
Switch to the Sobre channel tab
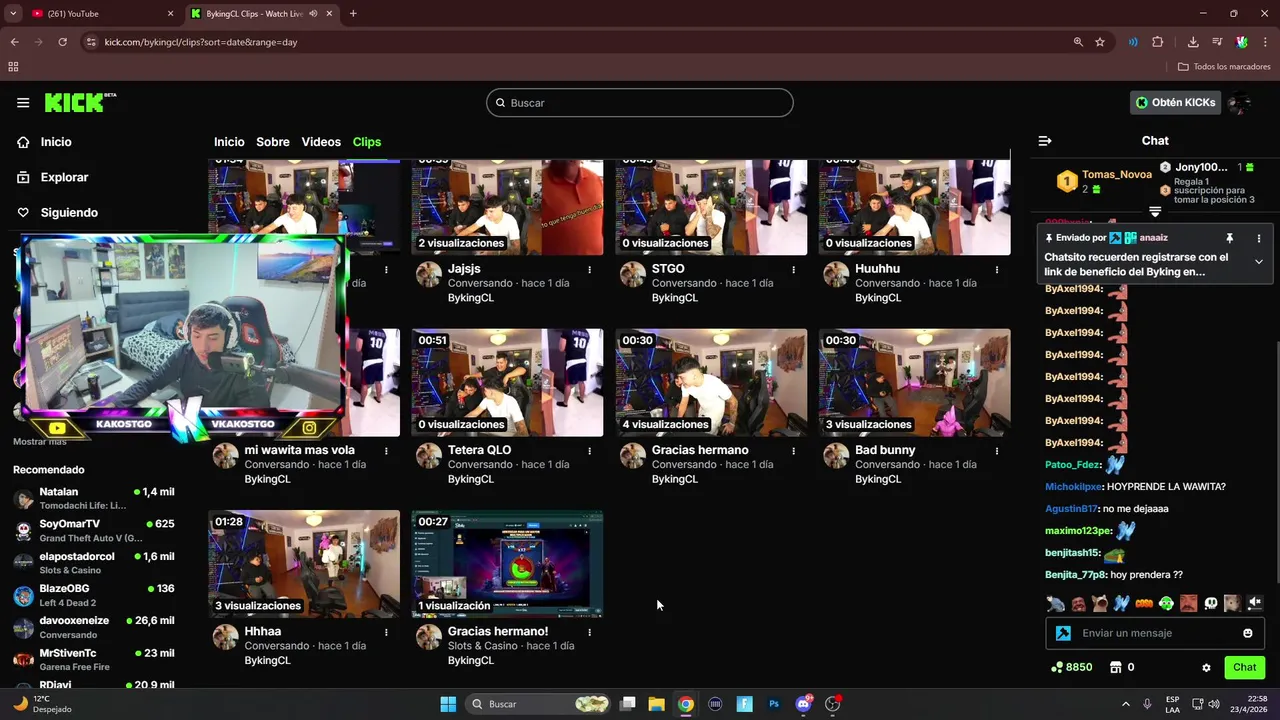click(x=273, y=142)
